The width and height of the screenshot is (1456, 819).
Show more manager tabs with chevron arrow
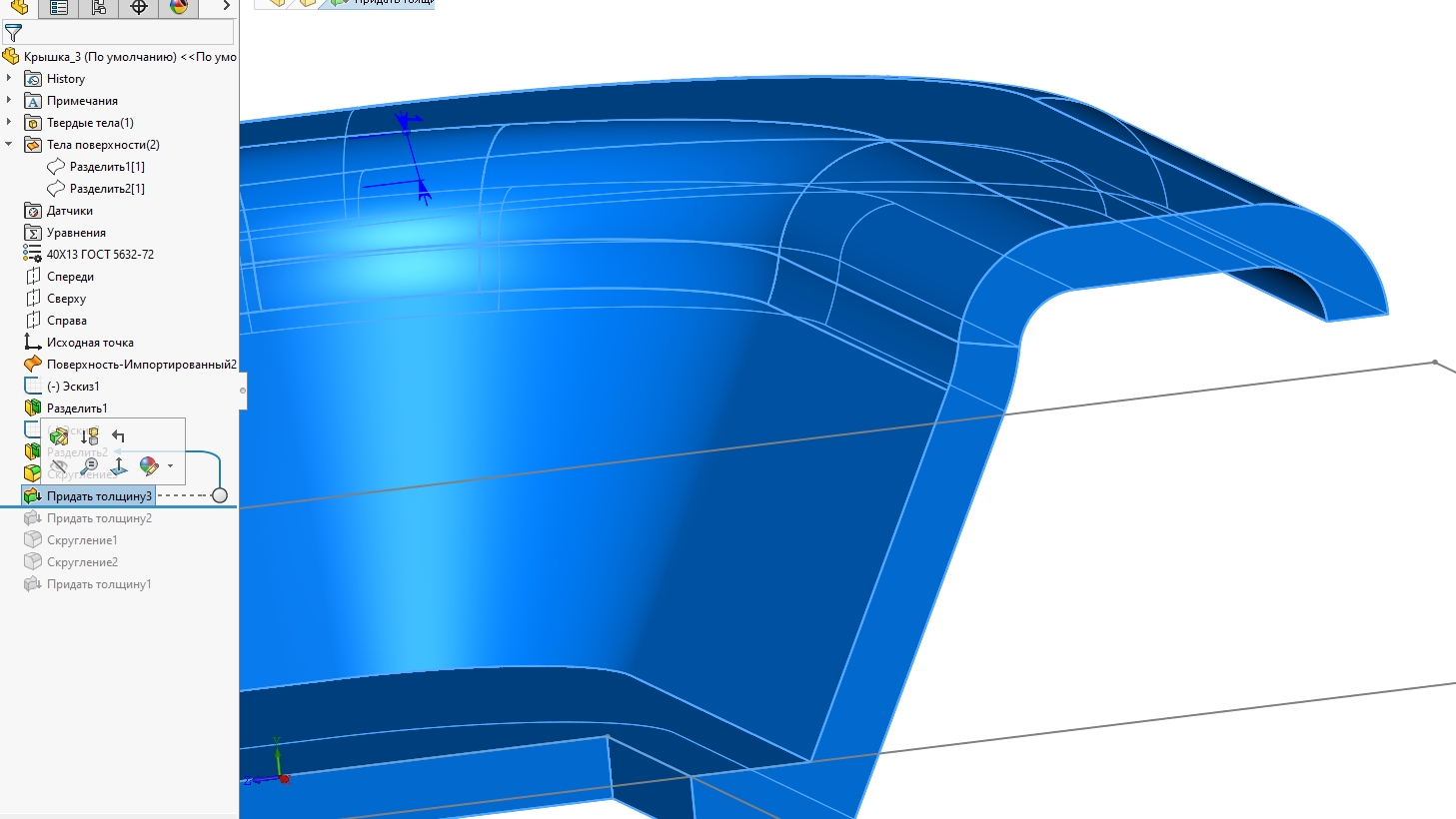pos(227,6)
